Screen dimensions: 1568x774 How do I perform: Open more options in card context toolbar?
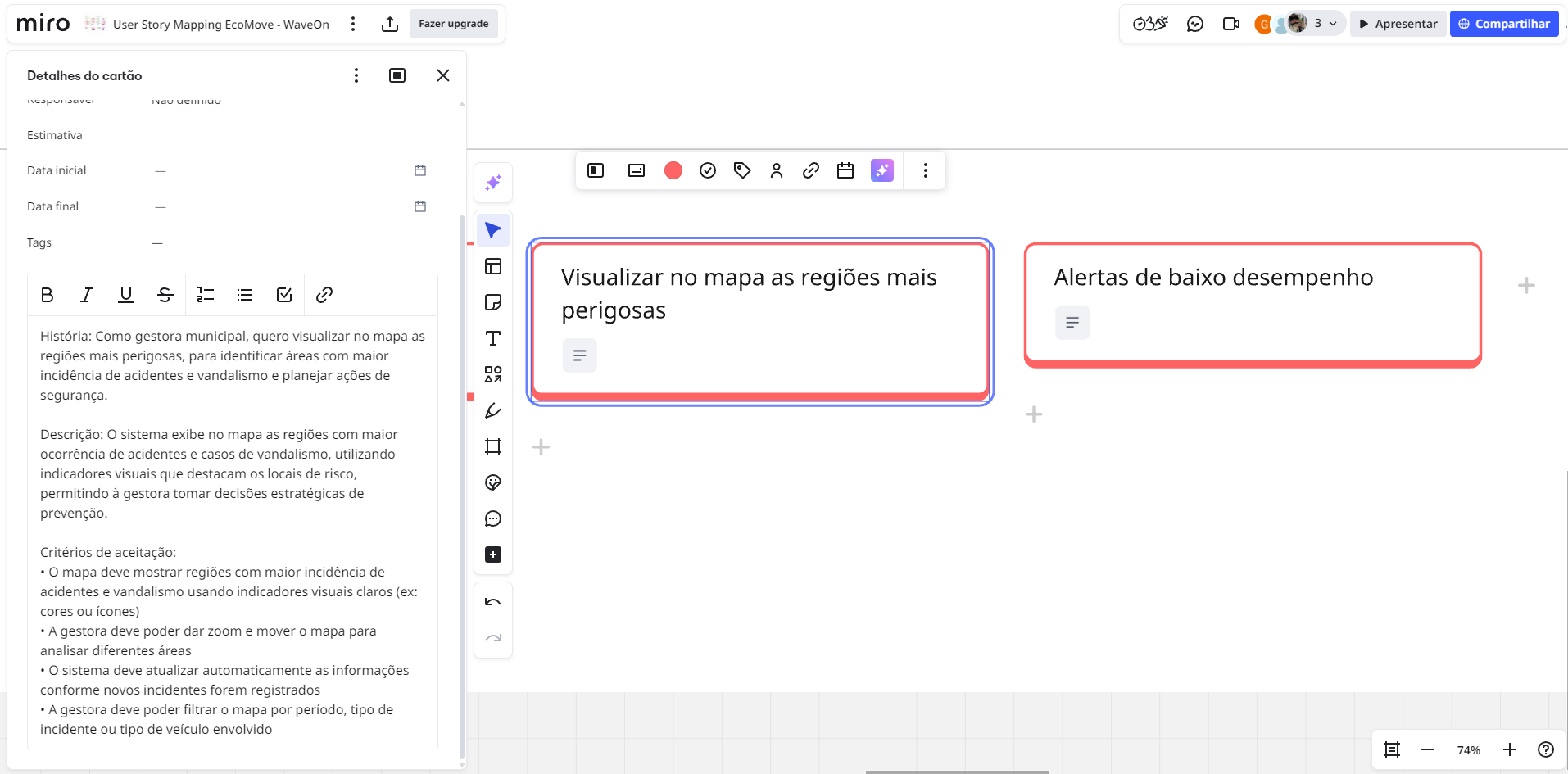pos(926,170)
